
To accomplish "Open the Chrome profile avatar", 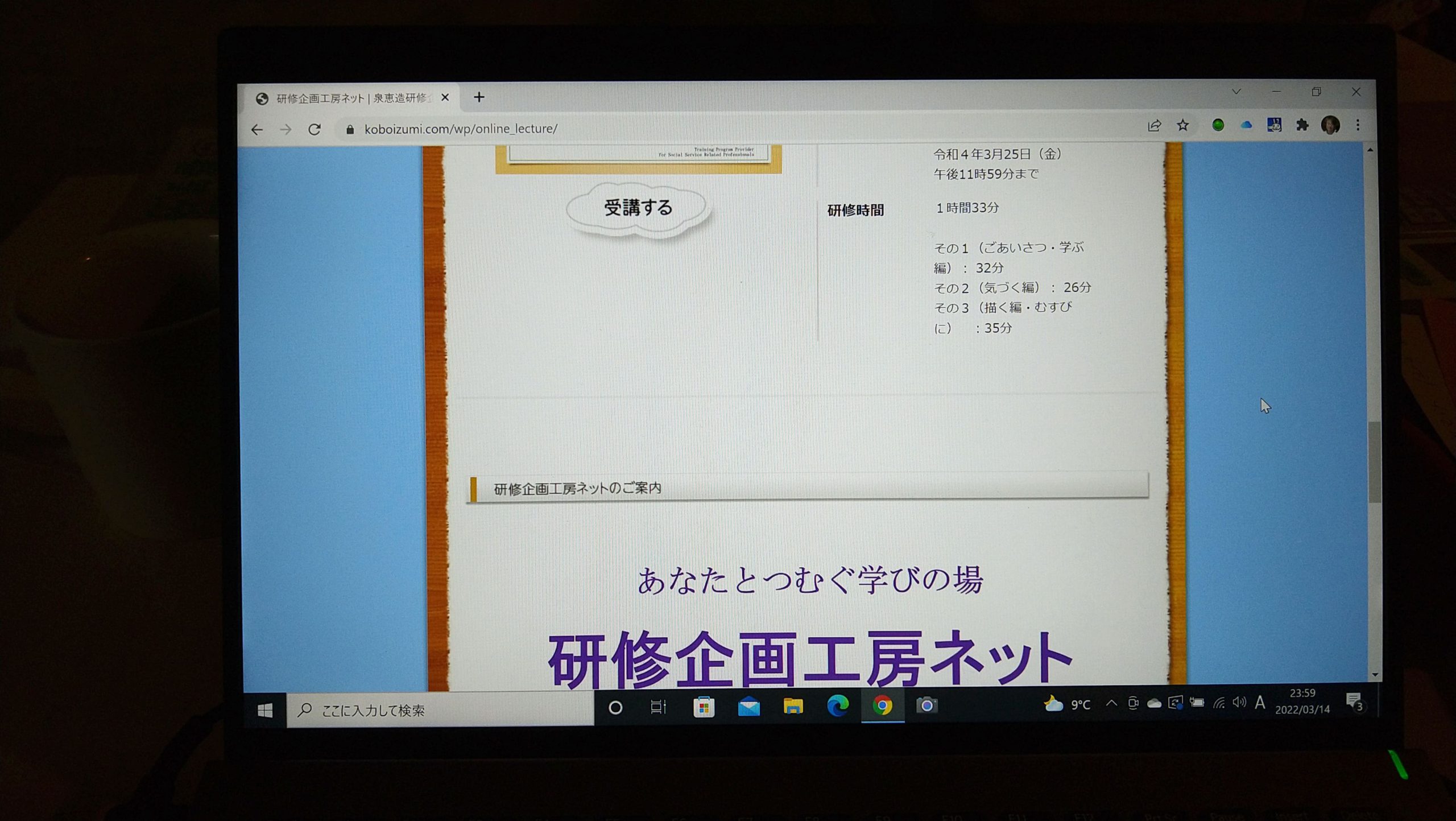I will (x=1330, y=125).
